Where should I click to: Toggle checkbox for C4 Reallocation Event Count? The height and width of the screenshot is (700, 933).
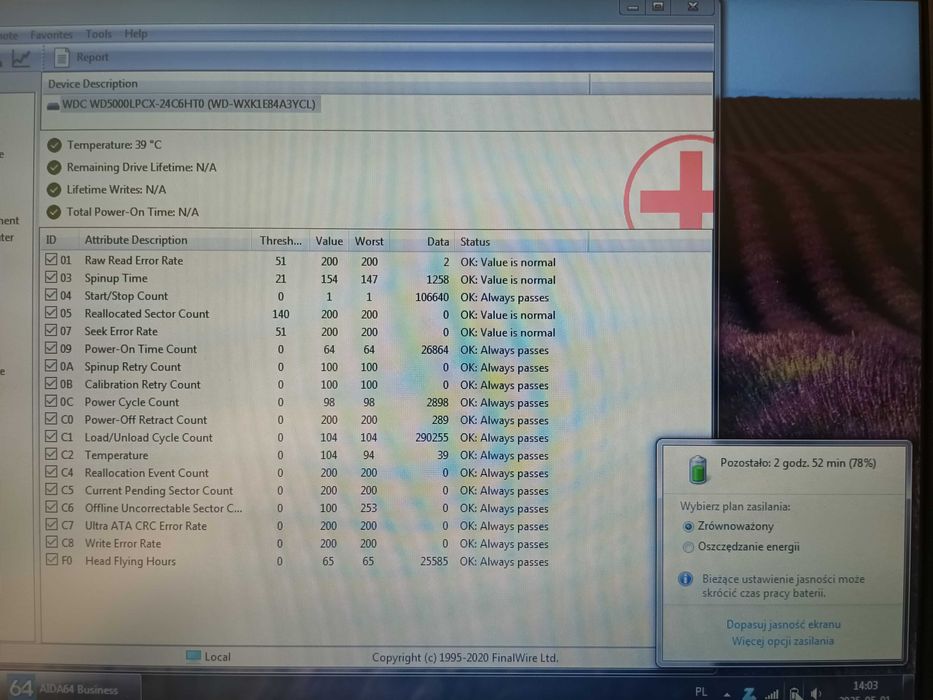coord(51,471)
